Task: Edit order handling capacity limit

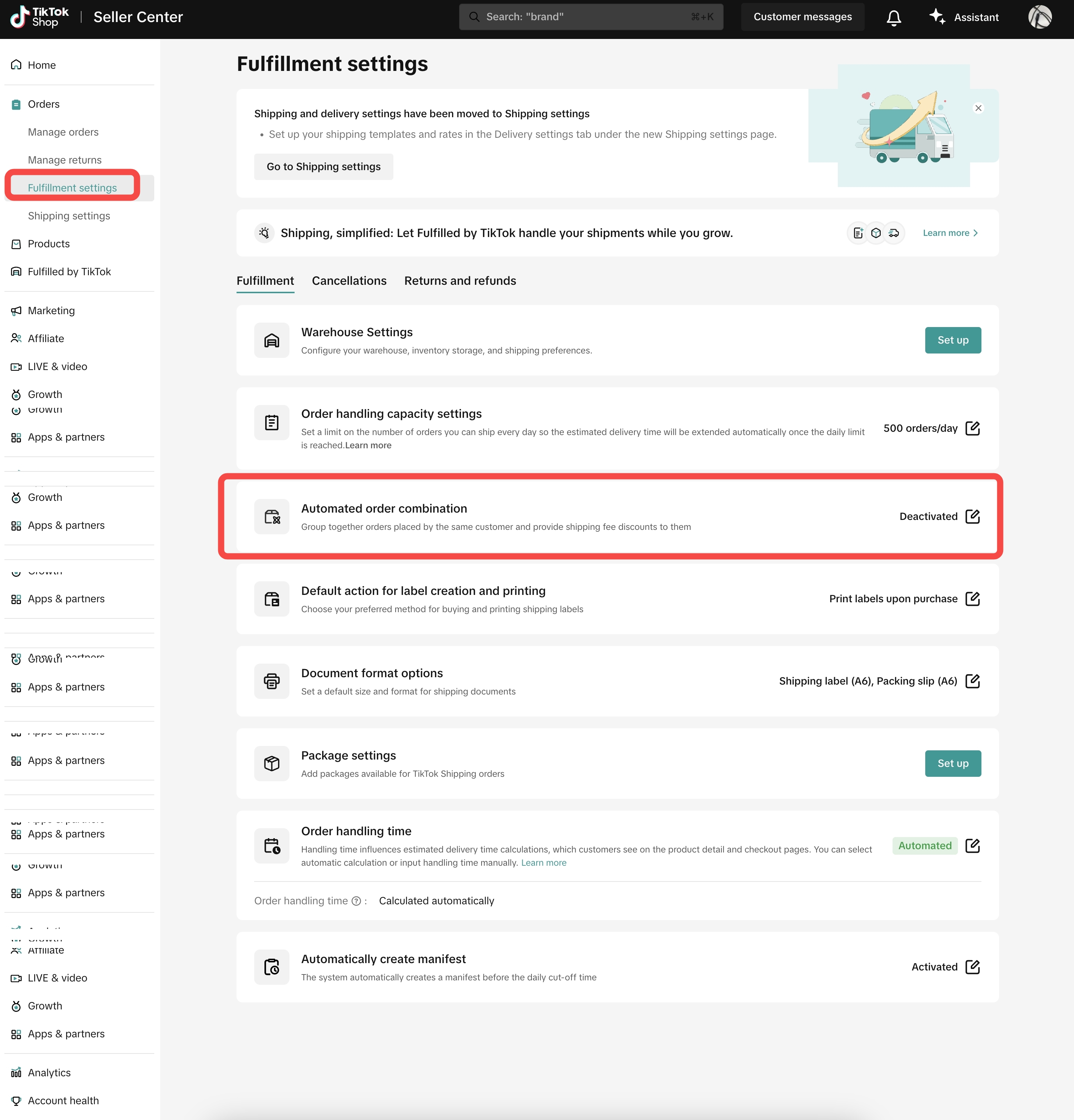Action: pyautogui.click(x=972, y=428)
